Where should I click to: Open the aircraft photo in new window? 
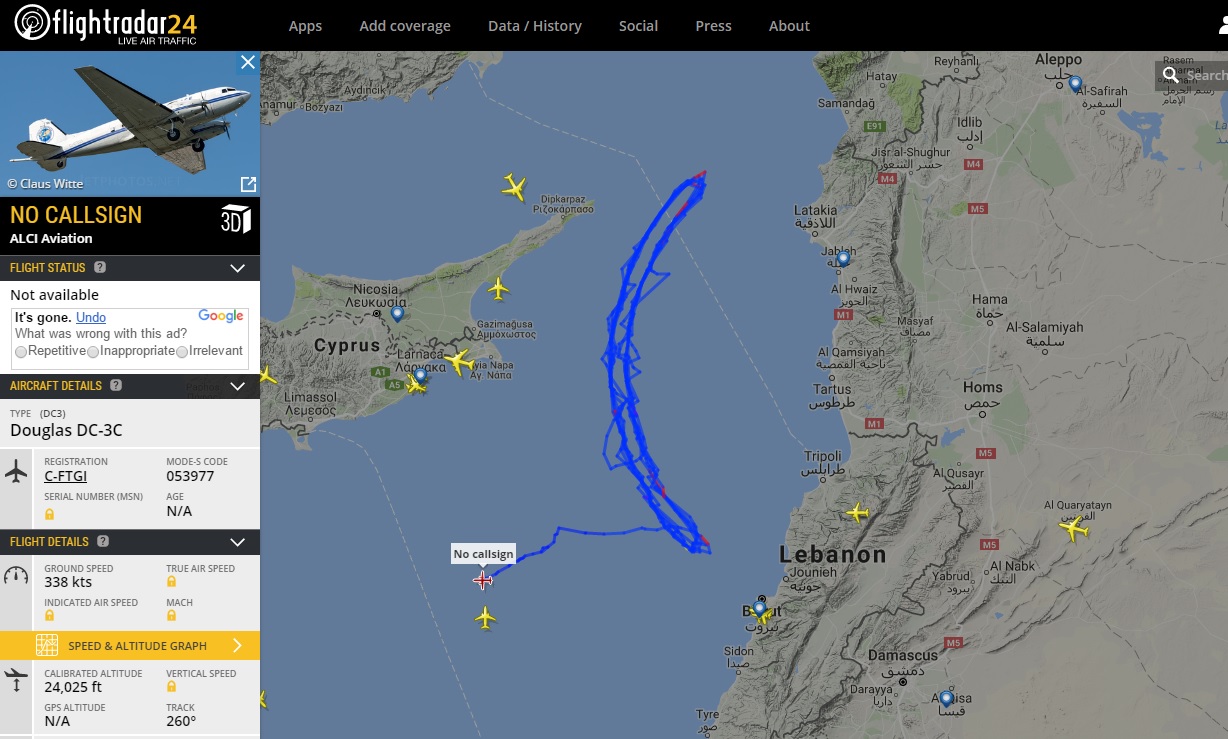pos(248,184)
